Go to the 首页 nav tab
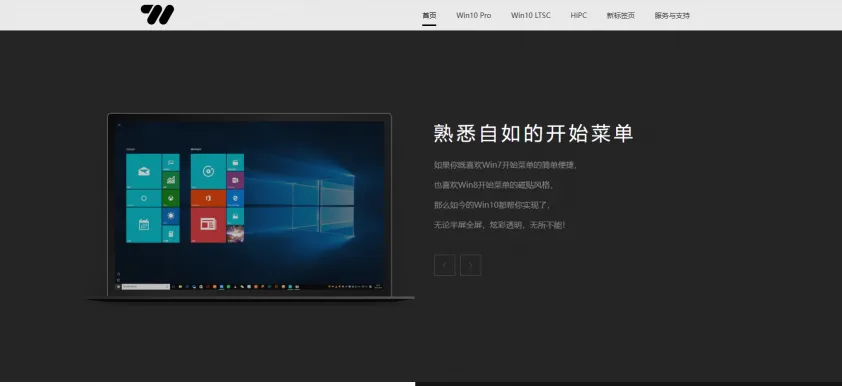This screenshot has width=842, height=386. pos(429,16)
